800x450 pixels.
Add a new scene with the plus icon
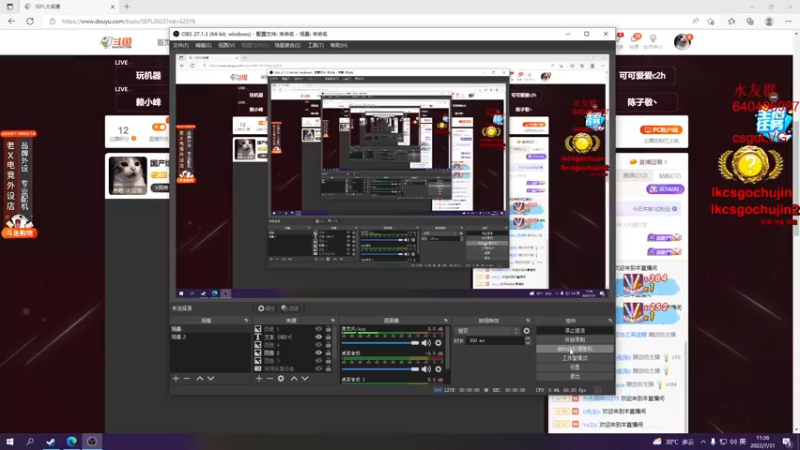(176, 379)
